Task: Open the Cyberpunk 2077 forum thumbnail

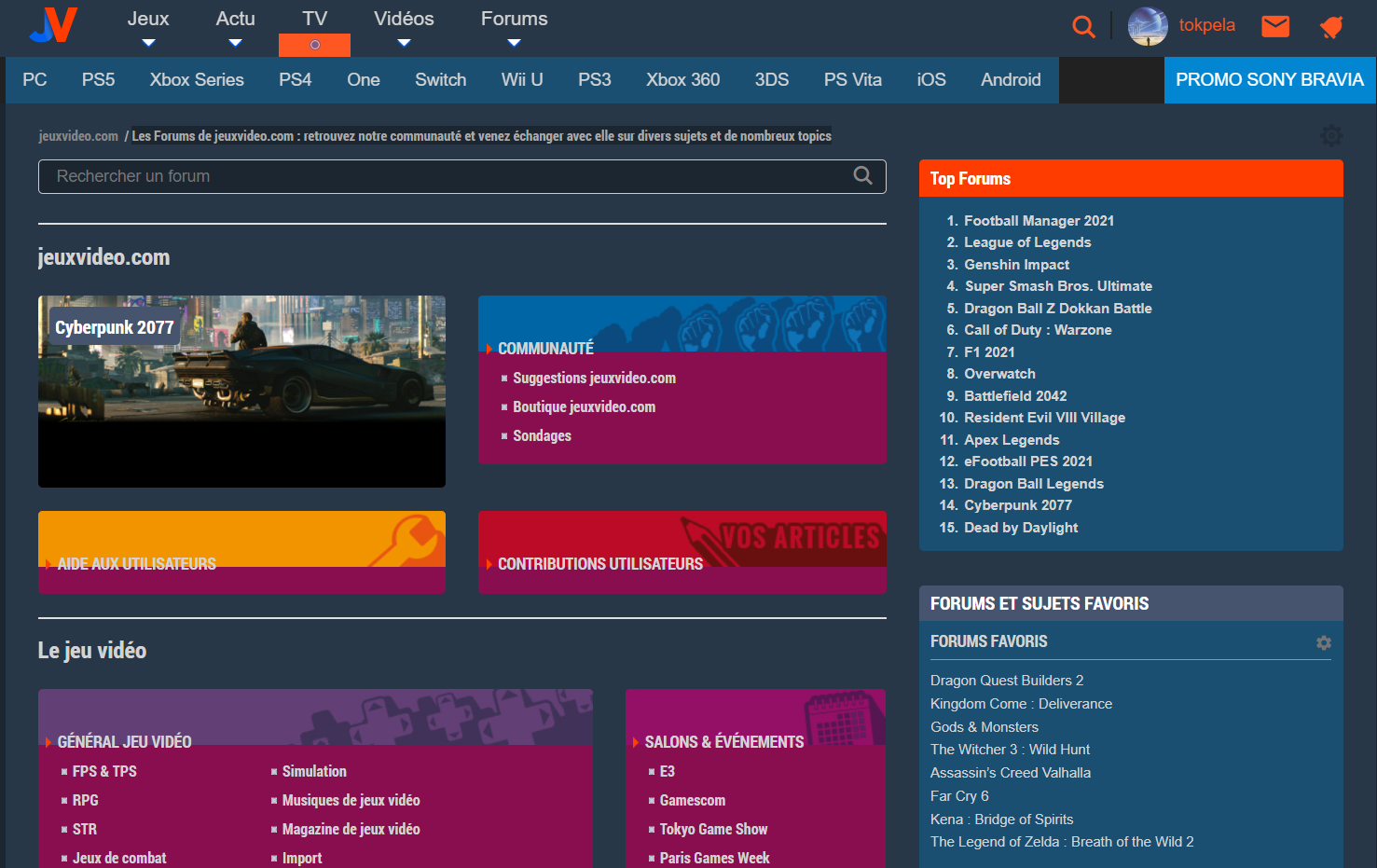Action: 241,392
